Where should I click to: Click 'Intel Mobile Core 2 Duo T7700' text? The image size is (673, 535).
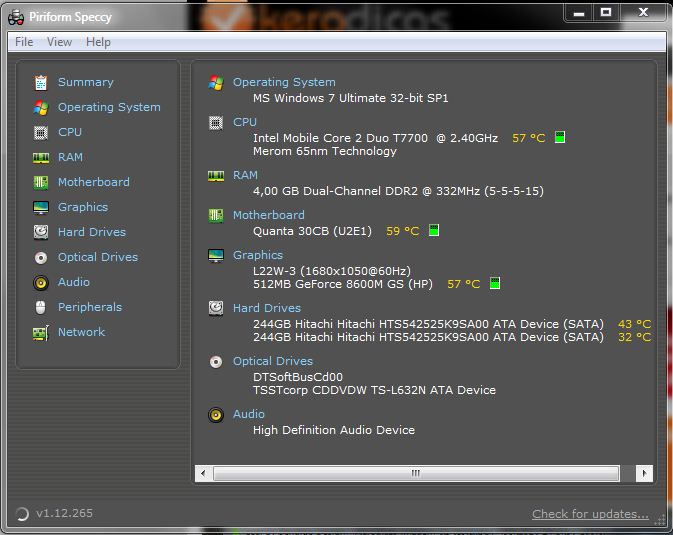340,138
